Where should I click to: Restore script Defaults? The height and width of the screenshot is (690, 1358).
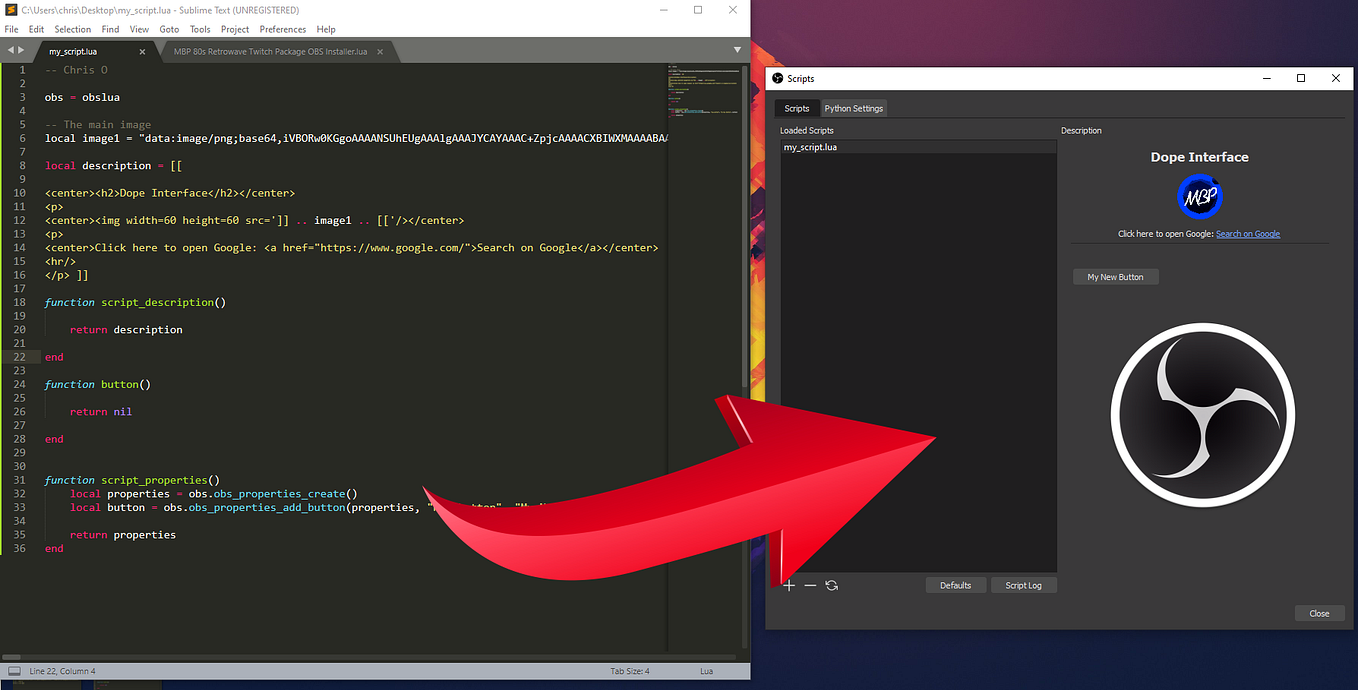click(x=955, y=585)
